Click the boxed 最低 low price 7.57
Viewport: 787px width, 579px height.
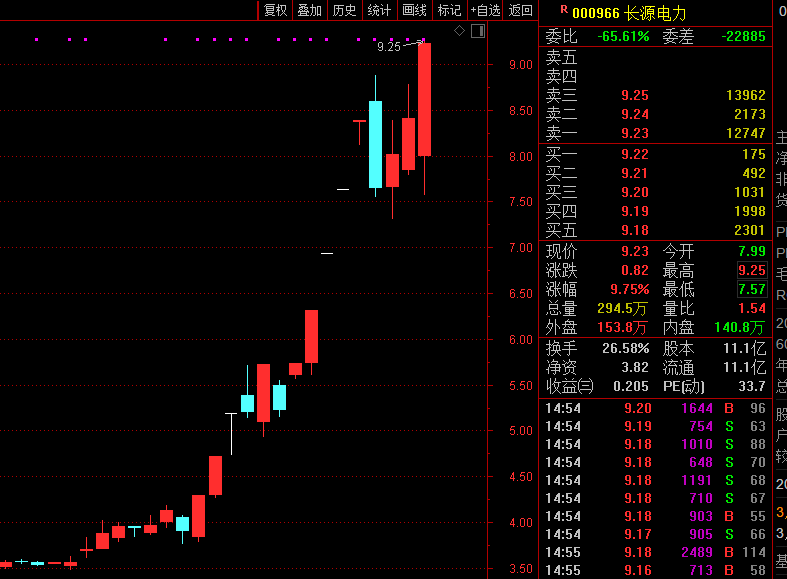pos(752,290)
